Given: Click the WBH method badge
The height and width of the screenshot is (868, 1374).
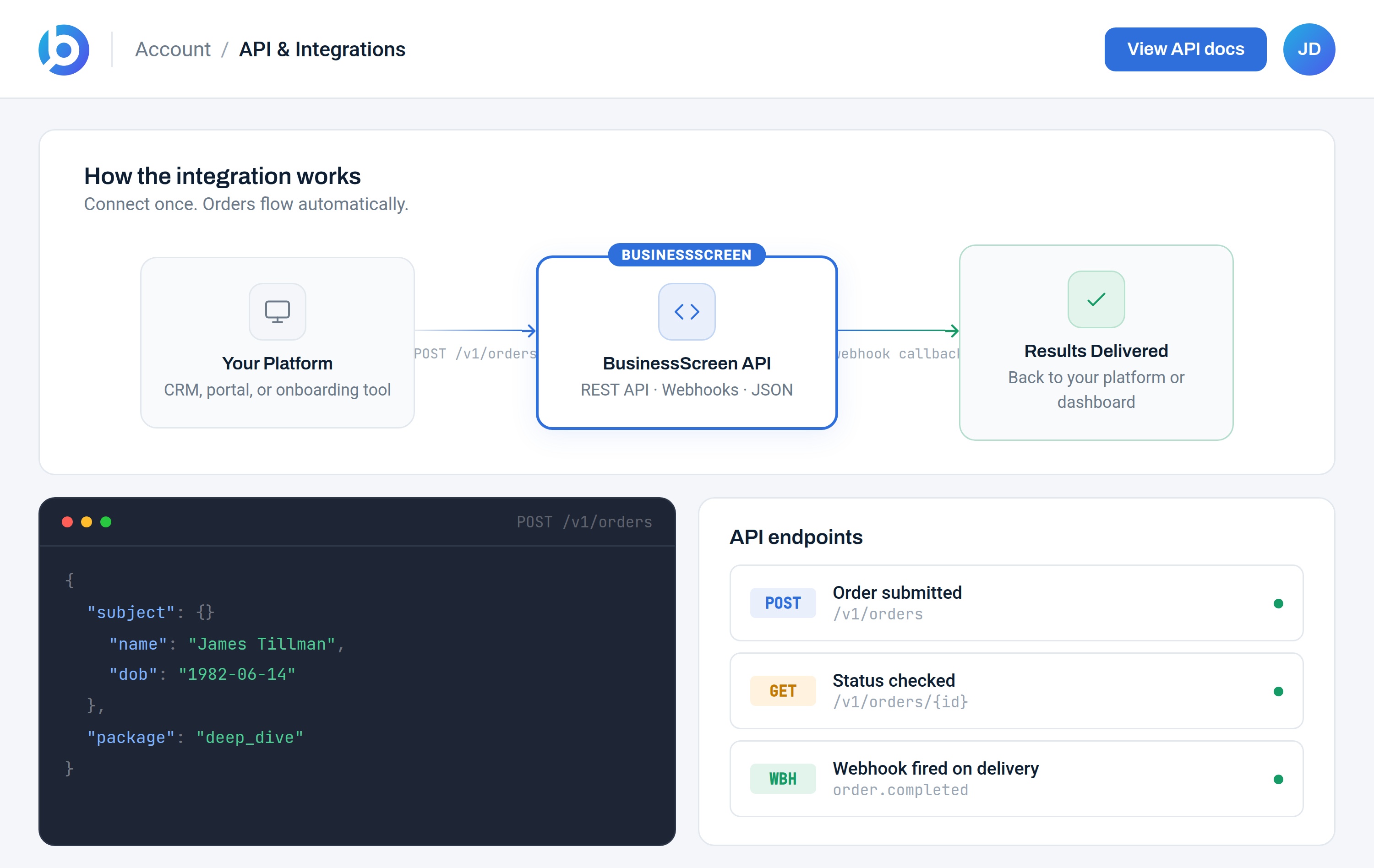Looking at the screenshot, I should click(782, 778).
